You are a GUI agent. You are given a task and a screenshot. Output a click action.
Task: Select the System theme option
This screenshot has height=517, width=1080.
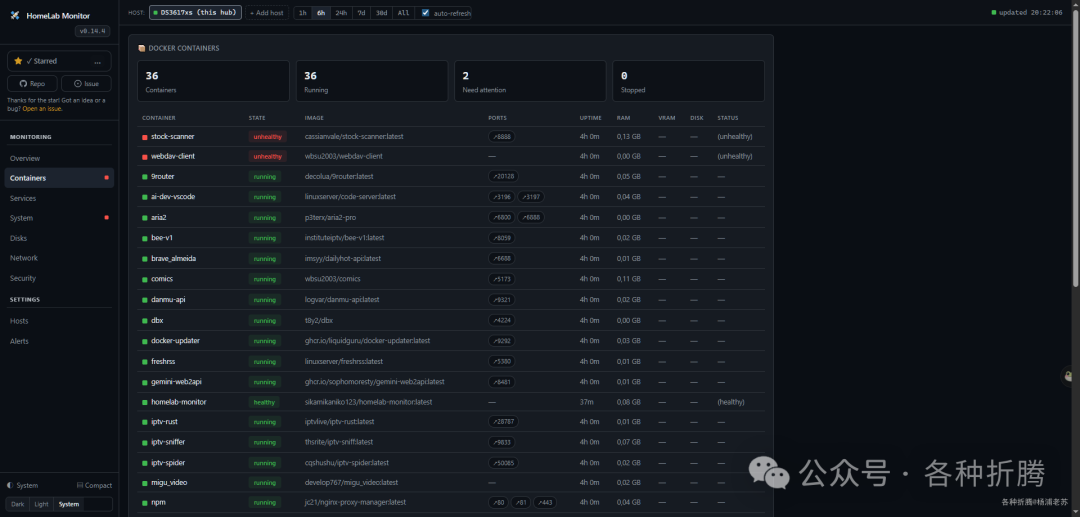tap(69, 505)
